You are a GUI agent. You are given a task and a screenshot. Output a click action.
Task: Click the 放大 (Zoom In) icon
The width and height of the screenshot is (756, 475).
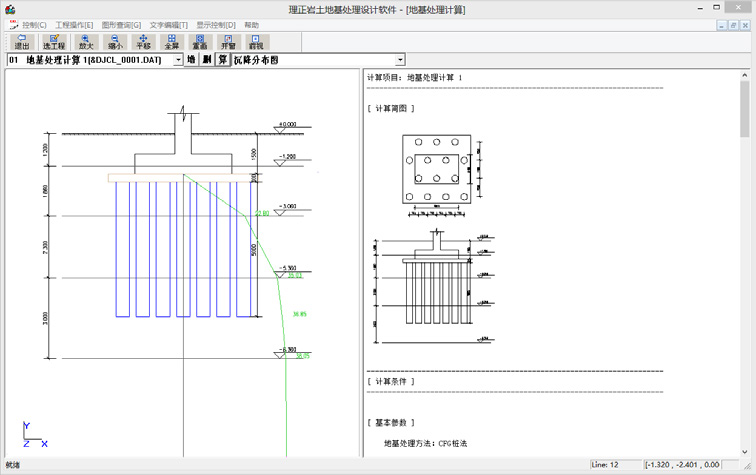[x=85, y=42]
